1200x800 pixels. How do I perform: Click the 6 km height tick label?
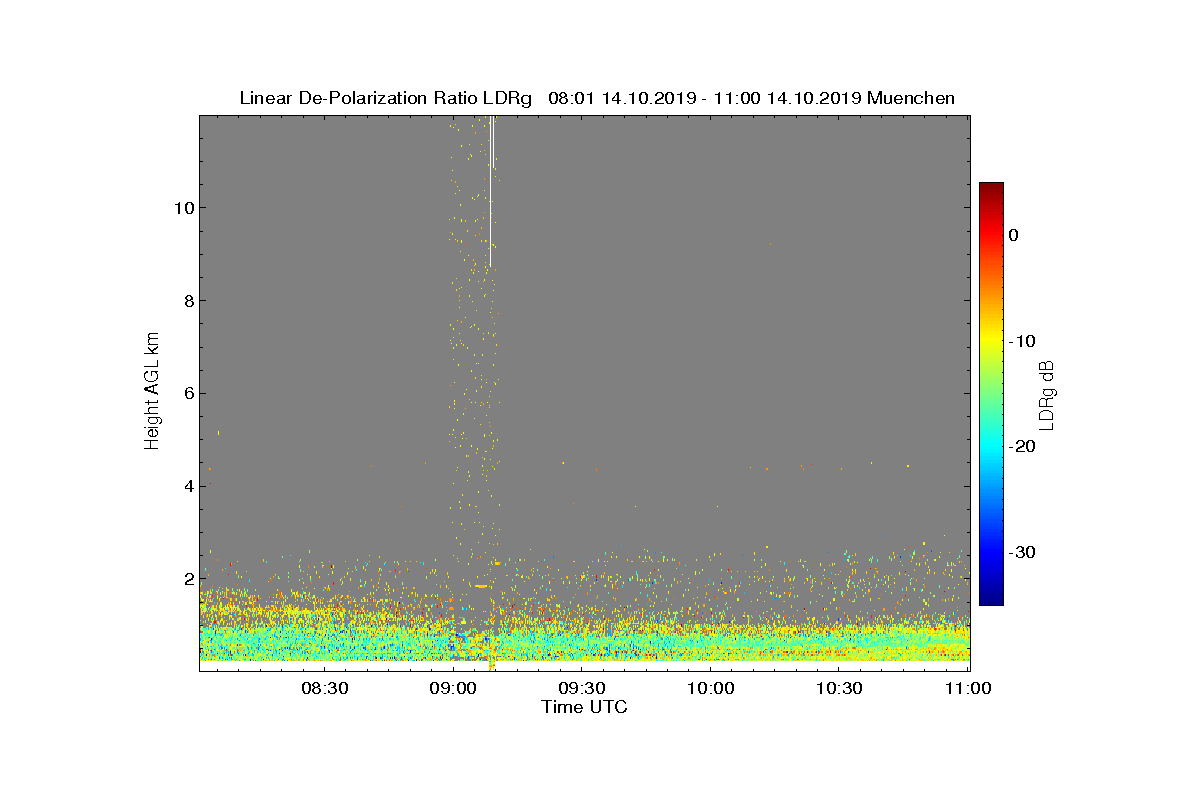[187, 393]
